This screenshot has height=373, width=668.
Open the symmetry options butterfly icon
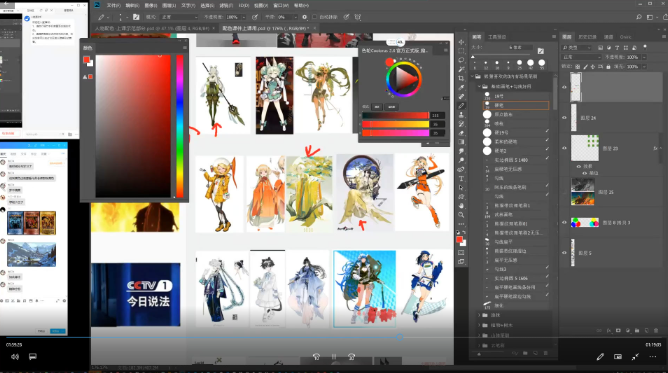coord(358,17)
